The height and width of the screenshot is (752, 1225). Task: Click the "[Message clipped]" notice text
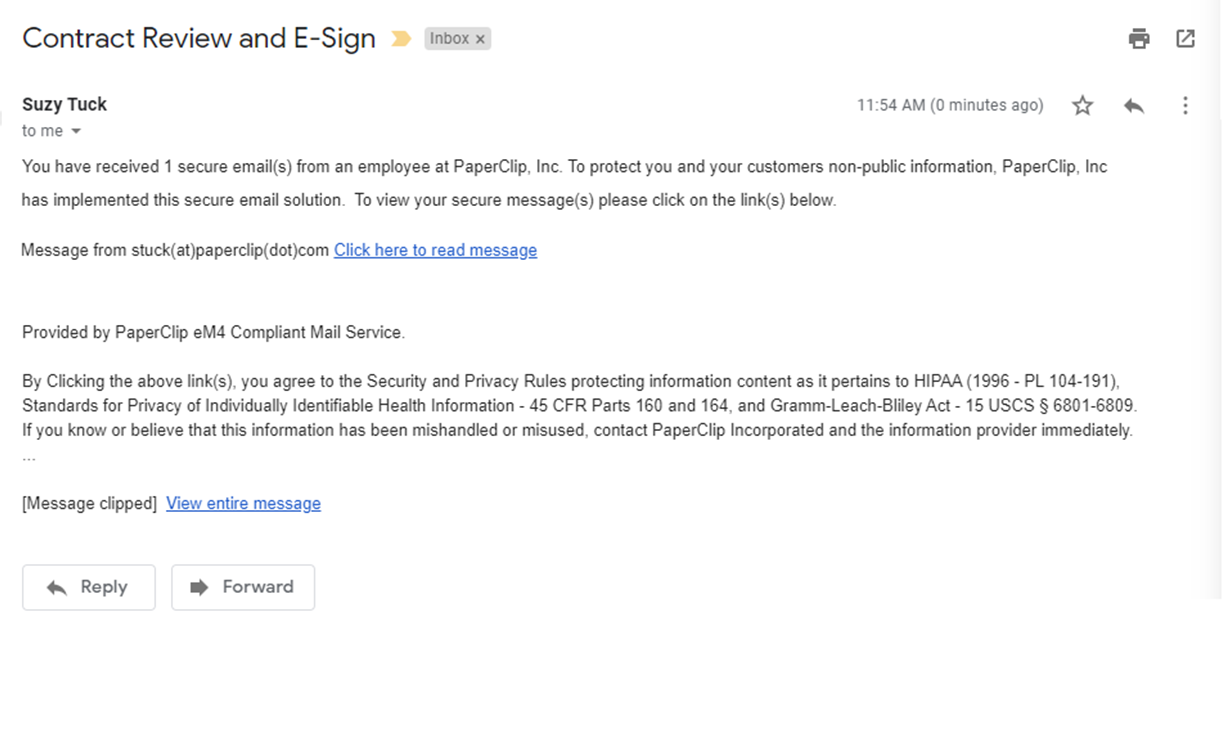(89, 503)
